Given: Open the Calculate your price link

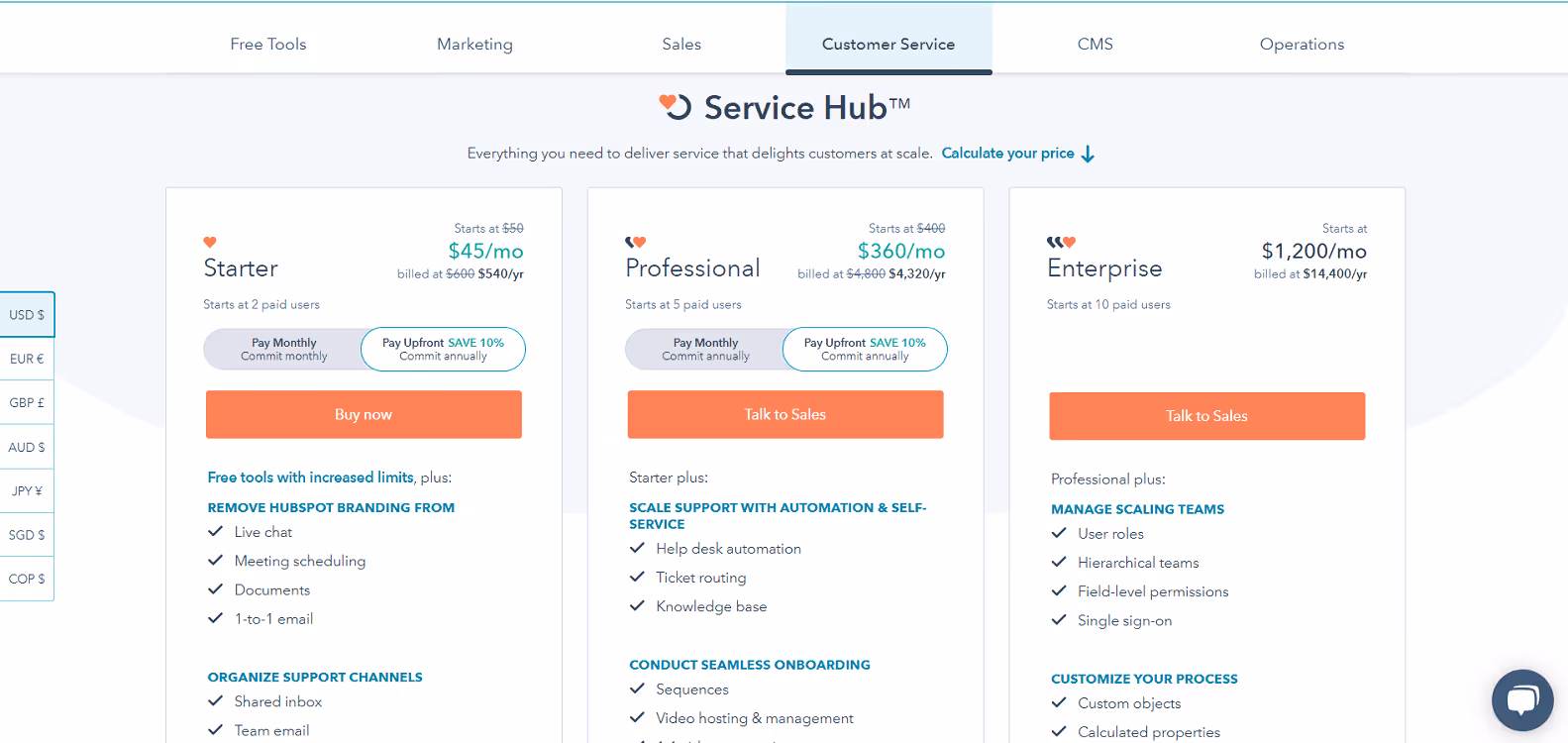Looking at the screenshot, I should coord(1007,153).
